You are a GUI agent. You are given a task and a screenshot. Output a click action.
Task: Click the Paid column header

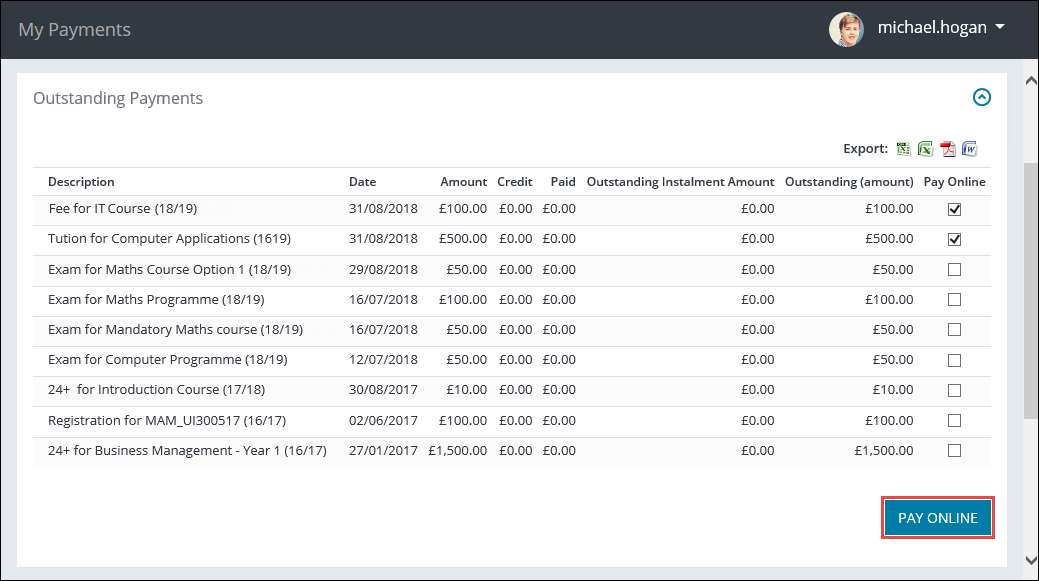[563, 182]
